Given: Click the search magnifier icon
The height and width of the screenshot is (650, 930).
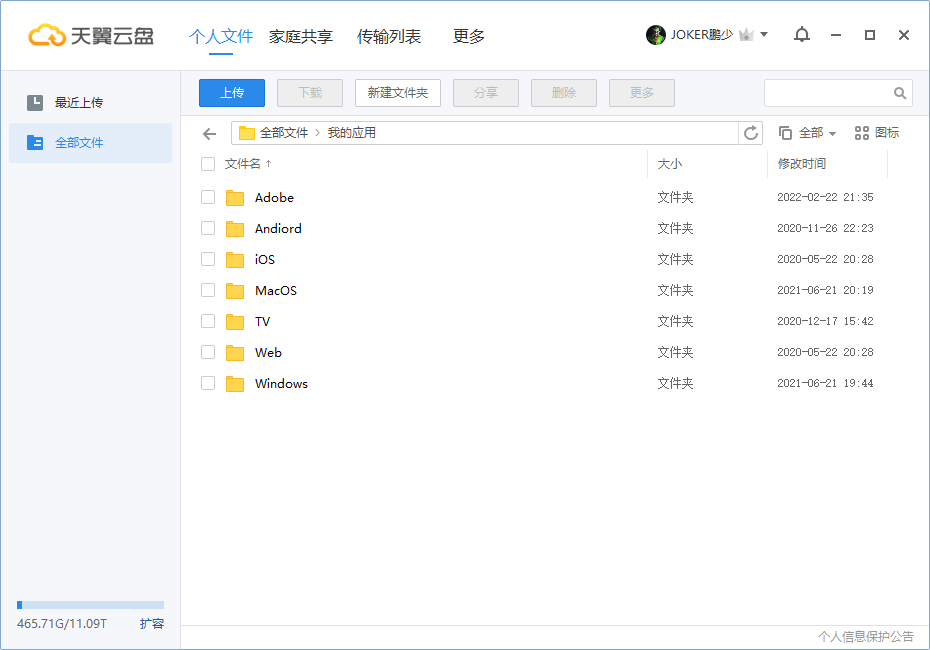Looking at the screenshot, I should click(900, 93).
